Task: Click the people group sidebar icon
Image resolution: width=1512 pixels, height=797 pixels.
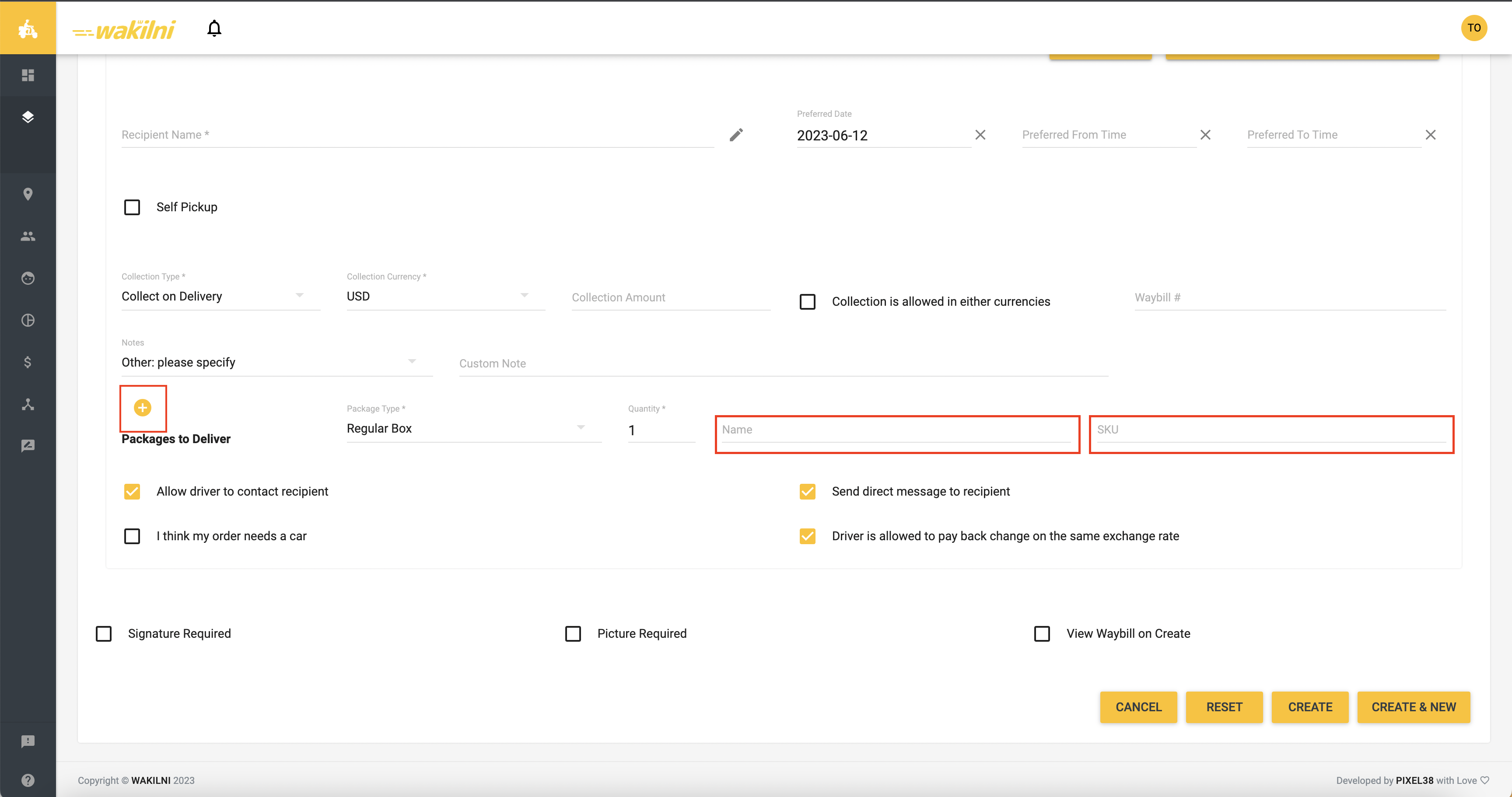Action: pyautogui.click(x=28, y=236)
